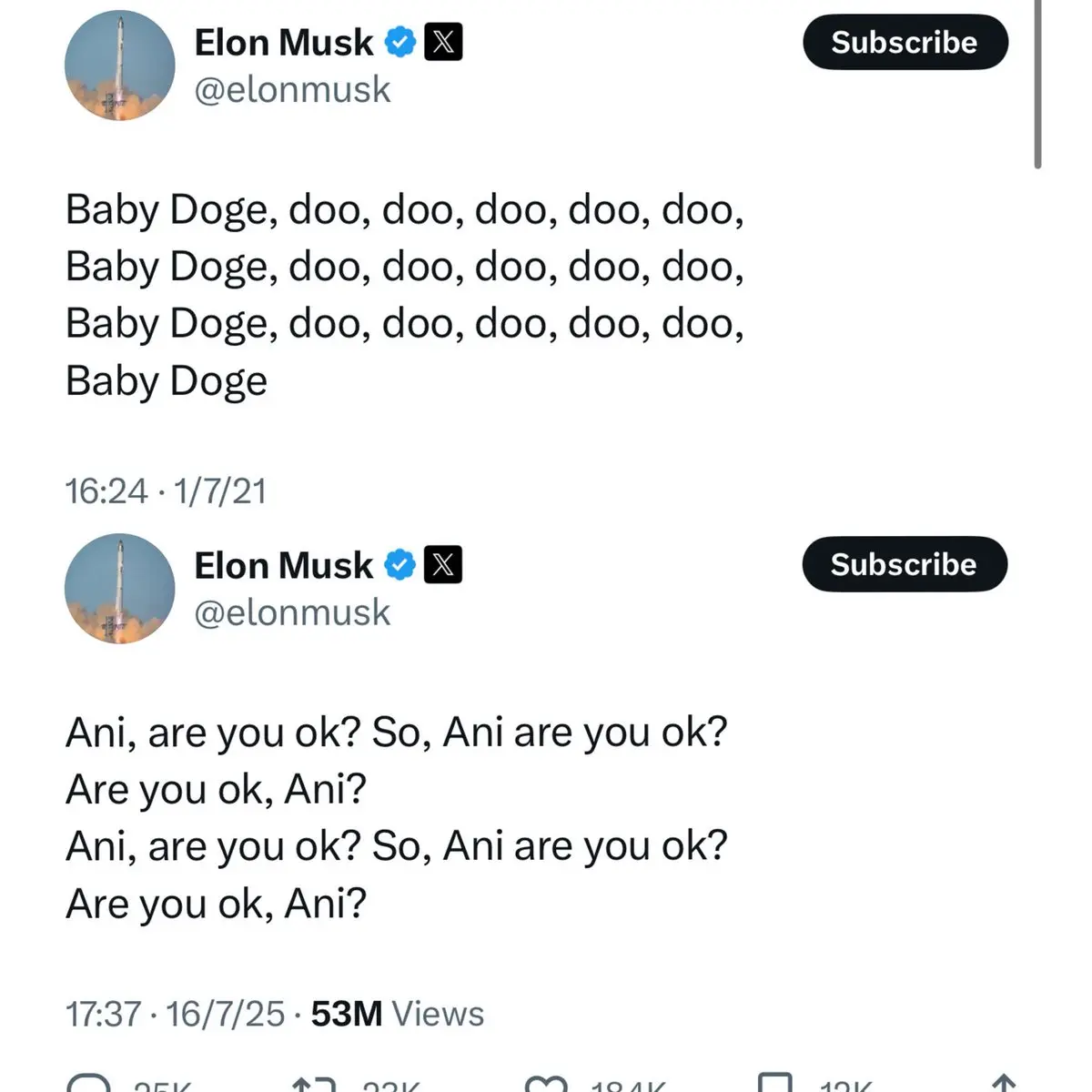Open the @elonmusk handle in the top tweet

(292, 90)
